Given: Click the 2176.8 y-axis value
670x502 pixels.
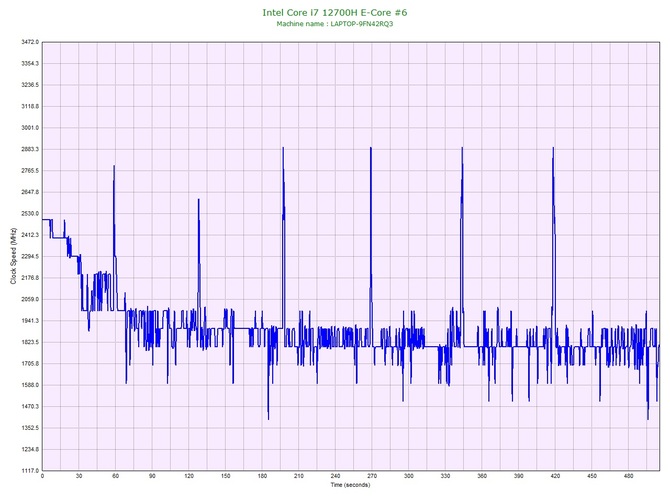Looking at the screenshot, I should point(30,278).
